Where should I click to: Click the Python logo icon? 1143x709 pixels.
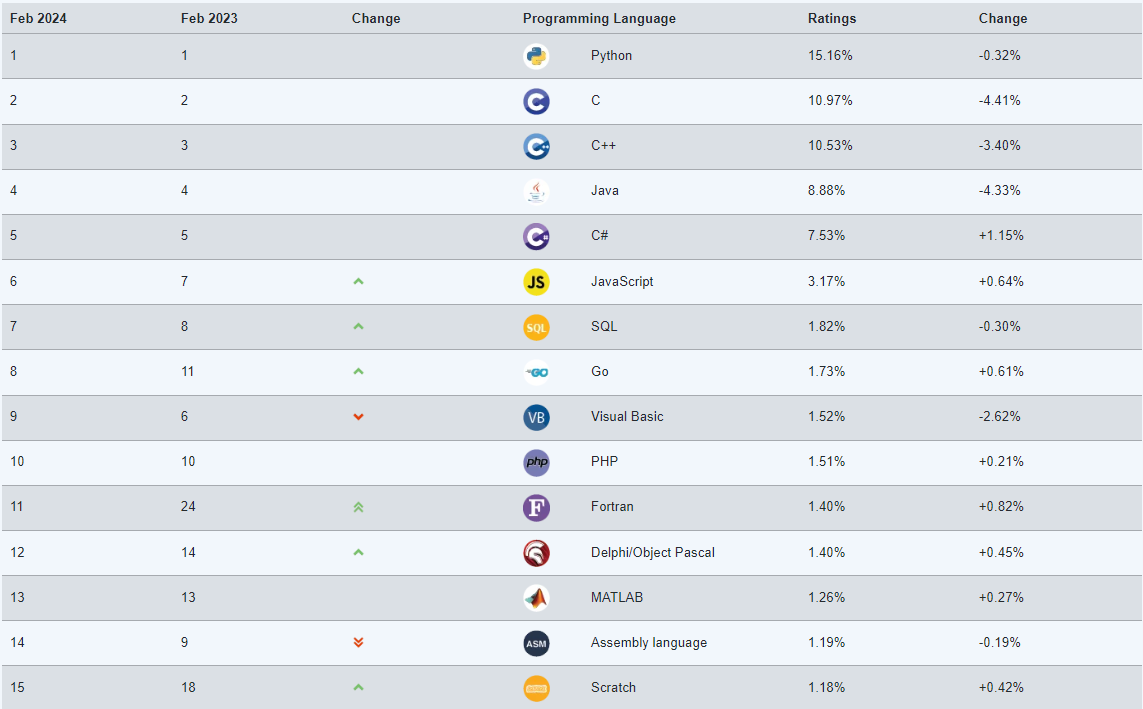tap(536, 56)
